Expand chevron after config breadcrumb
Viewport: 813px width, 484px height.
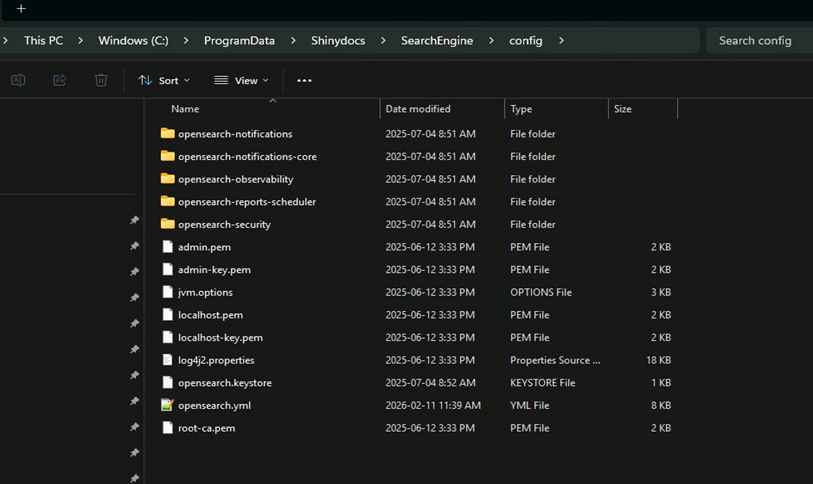point(561,40)
